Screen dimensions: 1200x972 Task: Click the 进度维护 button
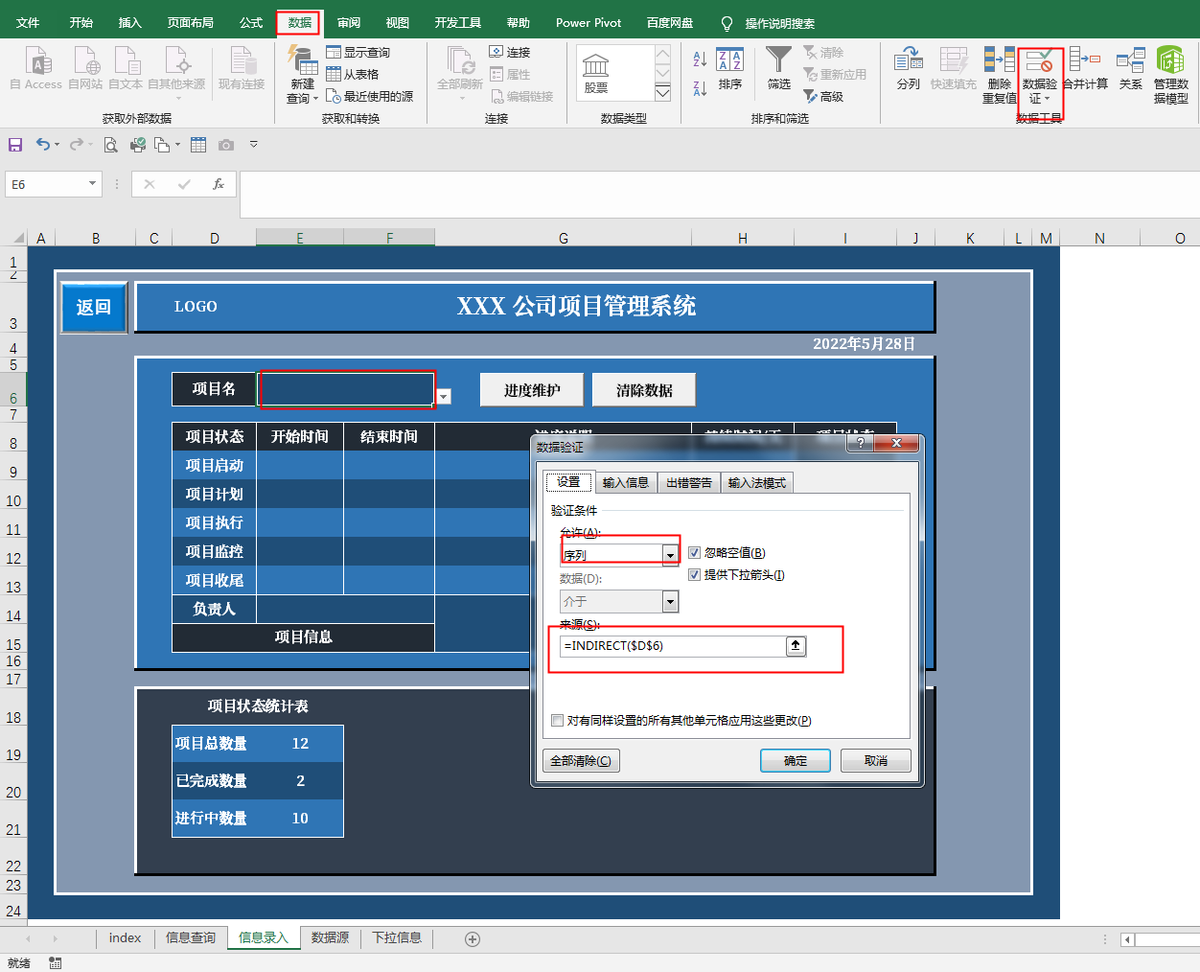pos(532,390)
